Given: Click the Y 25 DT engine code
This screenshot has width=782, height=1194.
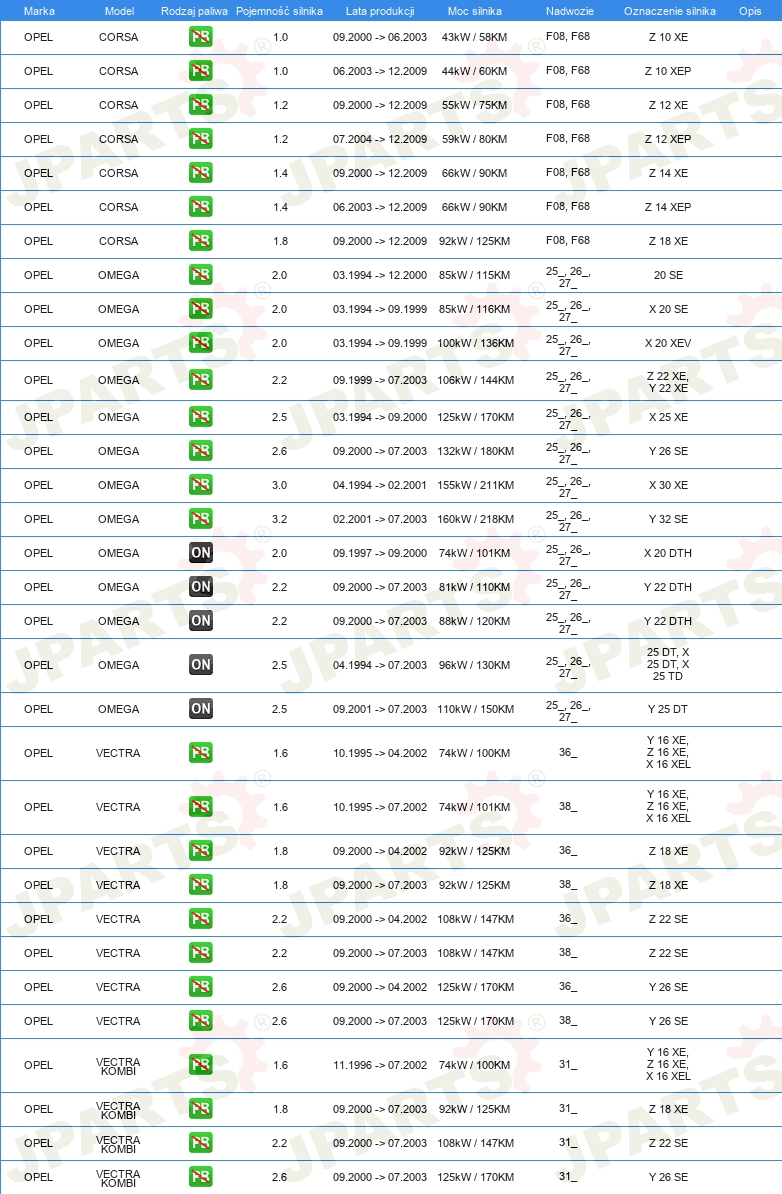Looking at the screenshot, I should (x=669, y=710).
